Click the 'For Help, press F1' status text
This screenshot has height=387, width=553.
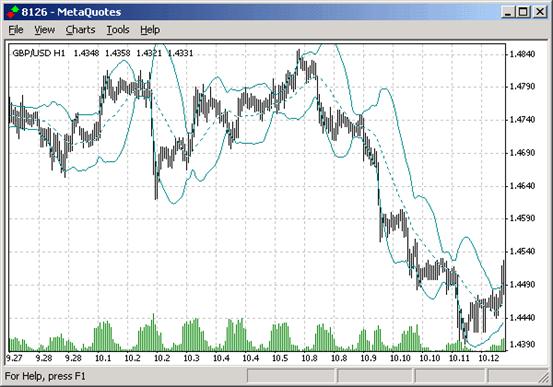(x=45, y=376)
